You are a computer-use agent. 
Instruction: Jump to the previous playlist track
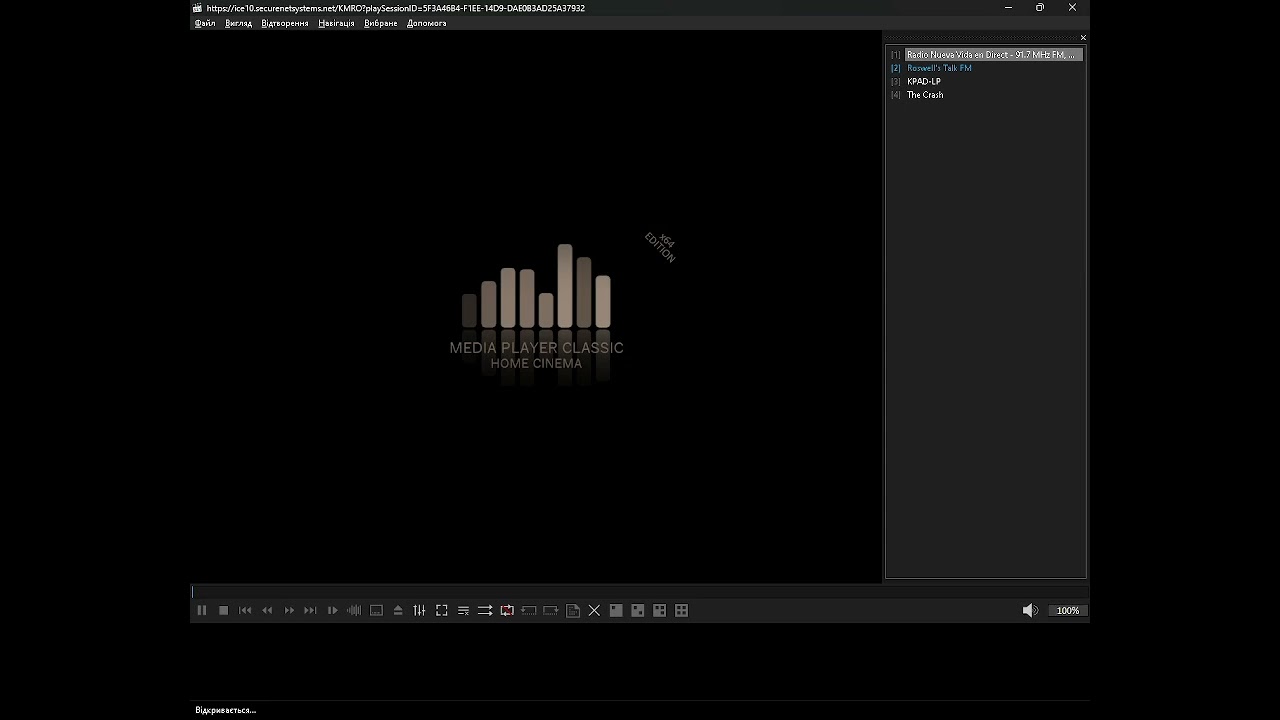coord(245,610)
